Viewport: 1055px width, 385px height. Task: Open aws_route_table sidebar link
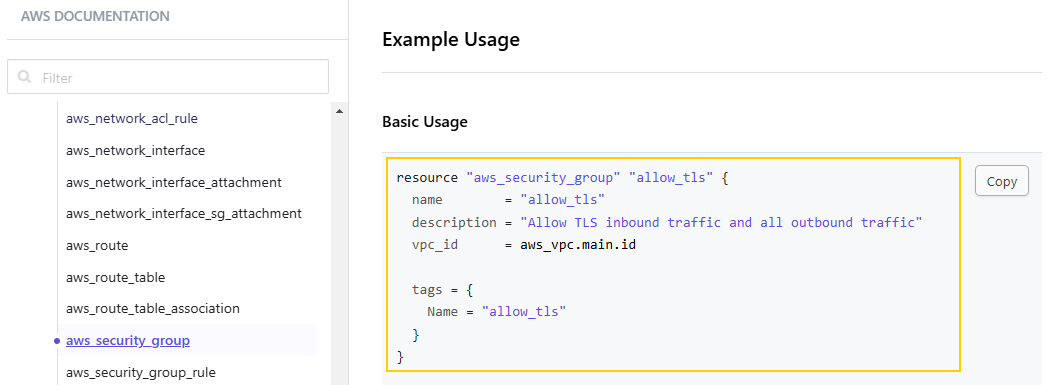point(115,277)
